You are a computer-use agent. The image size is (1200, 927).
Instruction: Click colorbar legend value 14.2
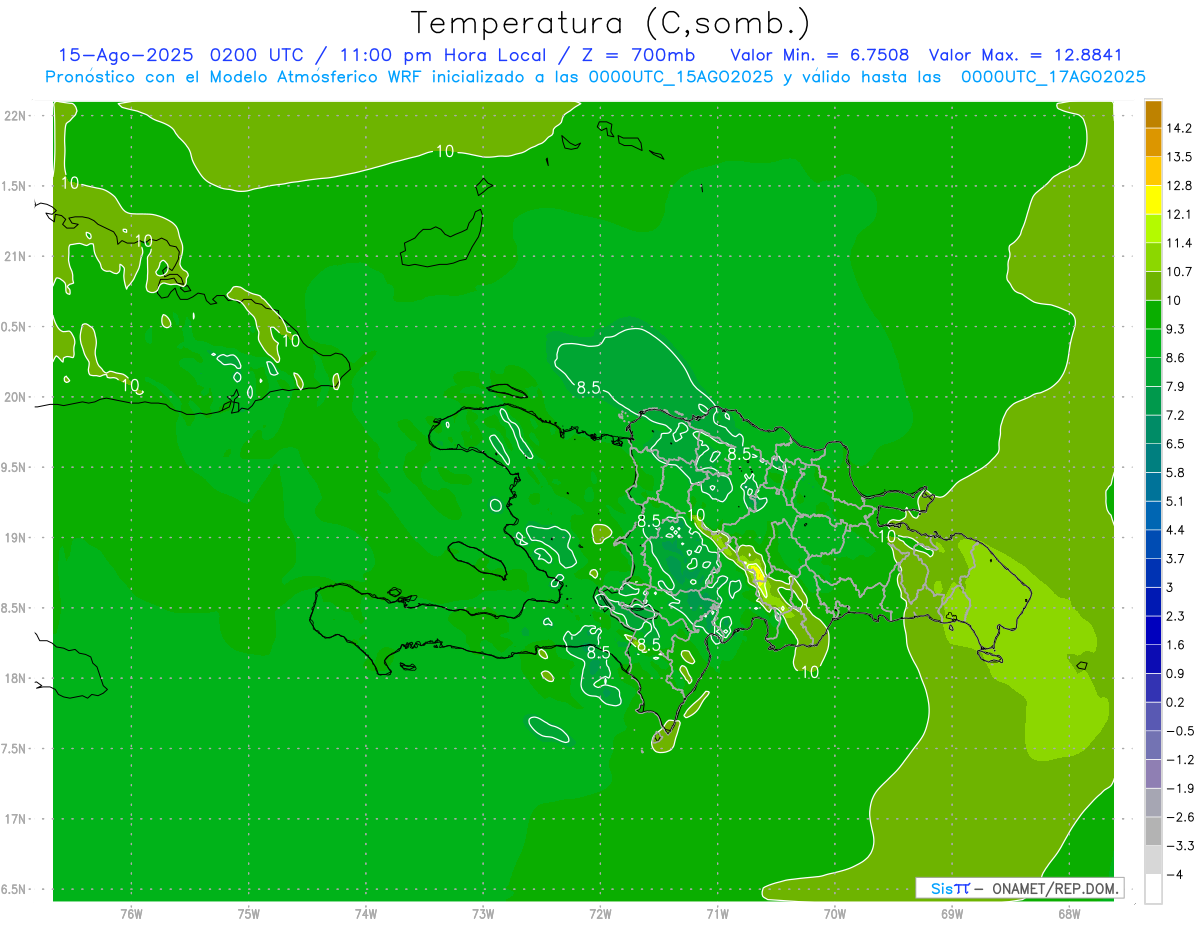pos(1181,128)
